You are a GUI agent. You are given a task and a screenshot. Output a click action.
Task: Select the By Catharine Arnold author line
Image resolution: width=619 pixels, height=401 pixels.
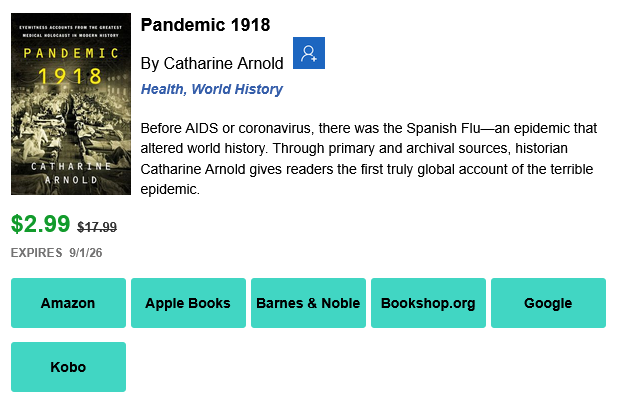click(x=212, y=63)
